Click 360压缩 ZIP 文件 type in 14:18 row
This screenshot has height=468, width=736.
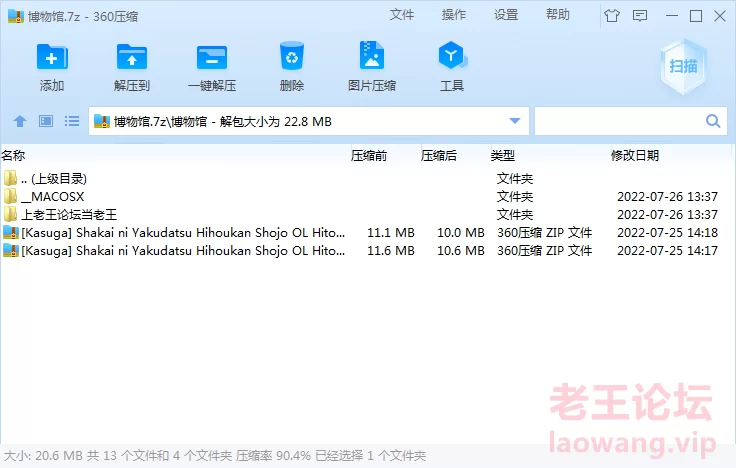point(544,233)
